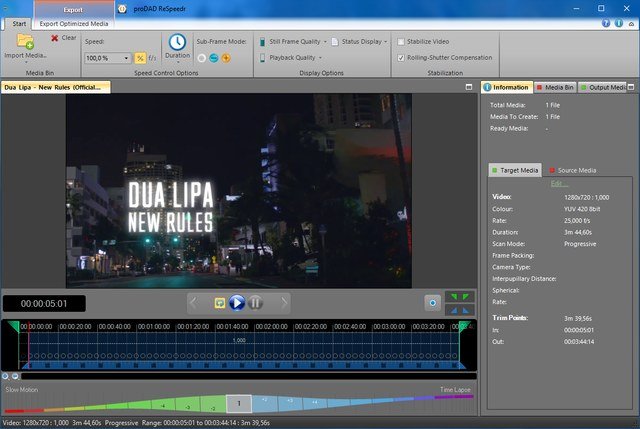Switch speed unit to percent
This screenshot has width=640, height=429.
tap(140, 58)
